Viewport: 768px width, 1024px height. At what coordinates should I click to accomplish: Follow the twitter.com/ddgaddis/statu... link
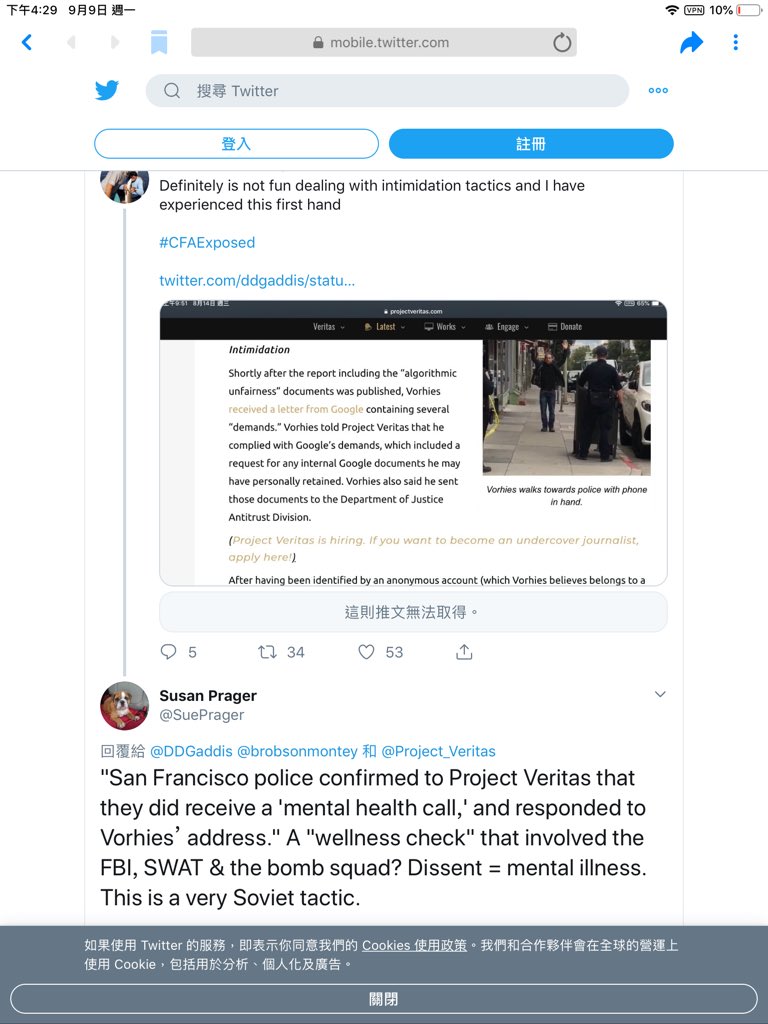point(257,280)
